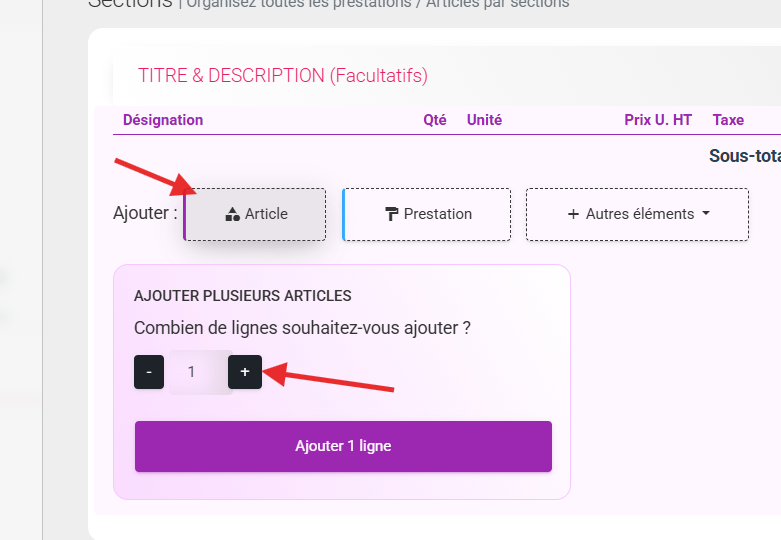
Task: Increase line count with the plus button
Action: click(x=245, y=372)
